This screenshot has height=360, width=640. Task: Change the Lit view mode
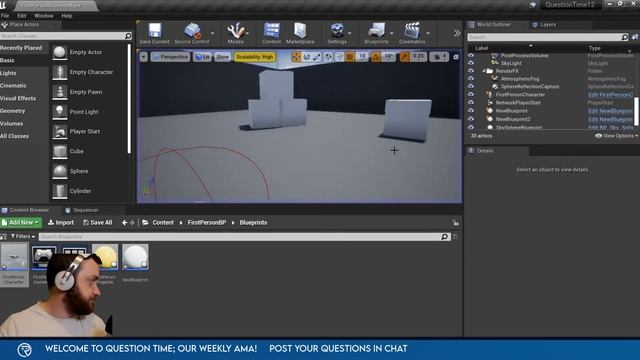pyautogui.click(x=202, y=57)
